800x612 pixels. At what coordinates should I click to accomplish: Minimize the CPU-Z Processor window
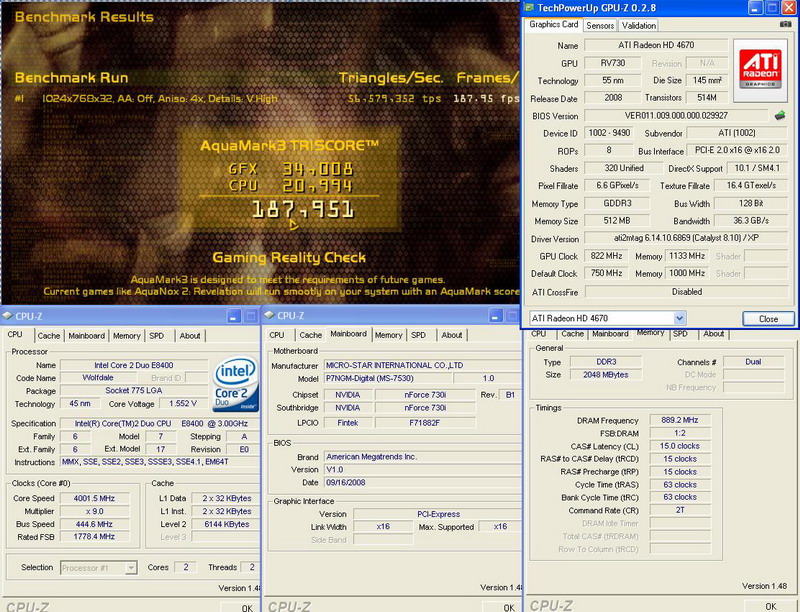(x=234, y=316)
